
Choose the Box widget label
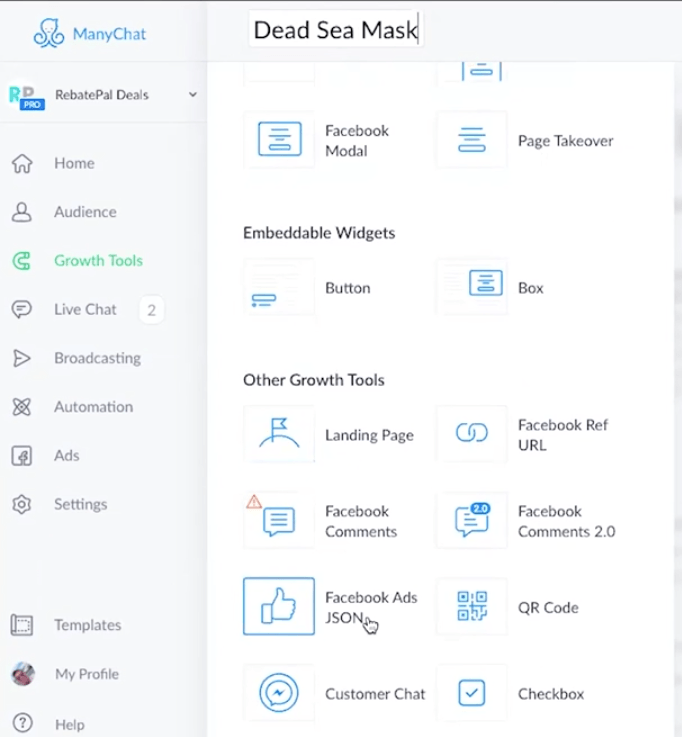pyautogui.click(x=531, y=288)
